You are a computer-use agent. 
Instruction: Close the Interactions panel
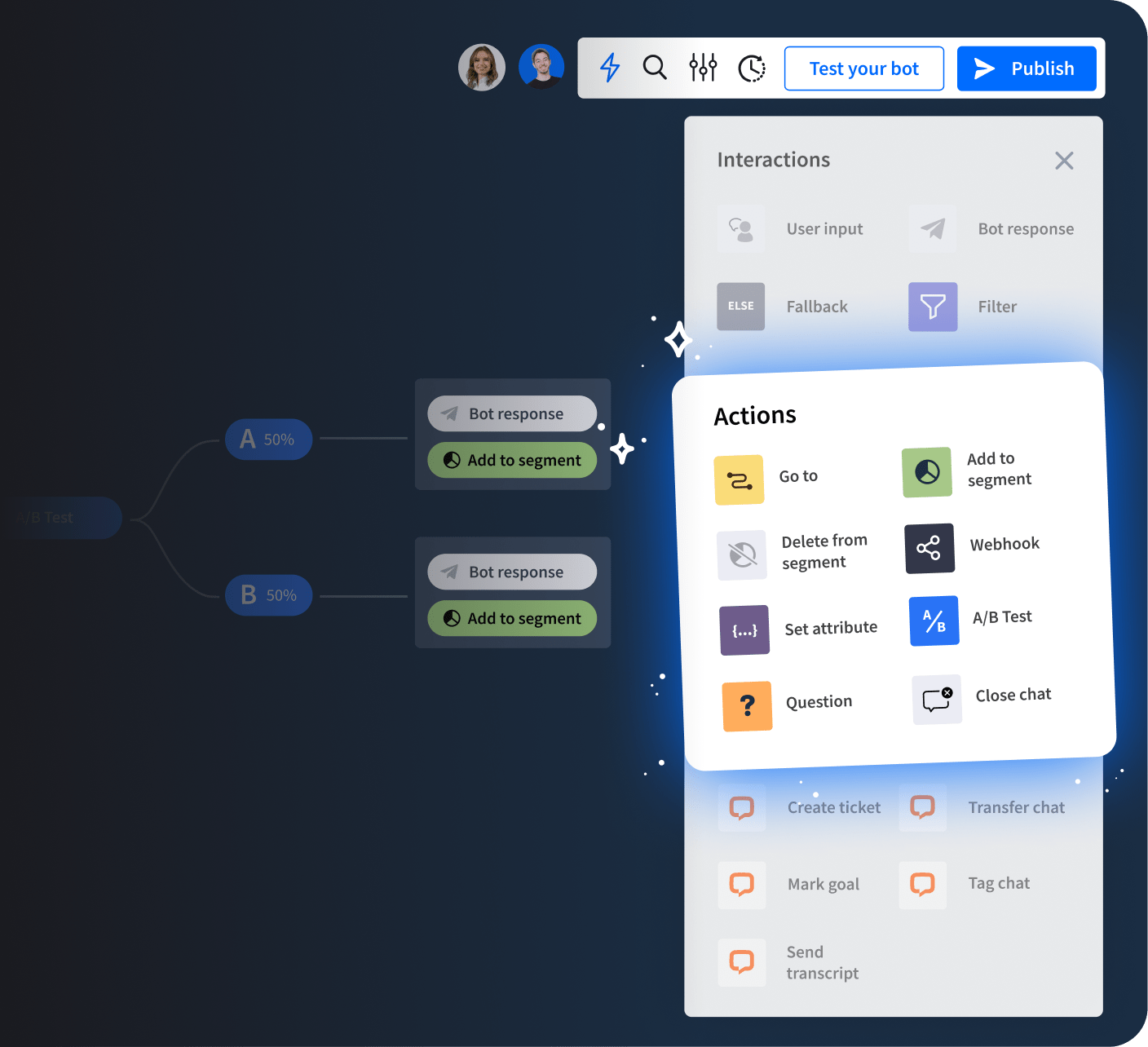tap(1064, 160)
